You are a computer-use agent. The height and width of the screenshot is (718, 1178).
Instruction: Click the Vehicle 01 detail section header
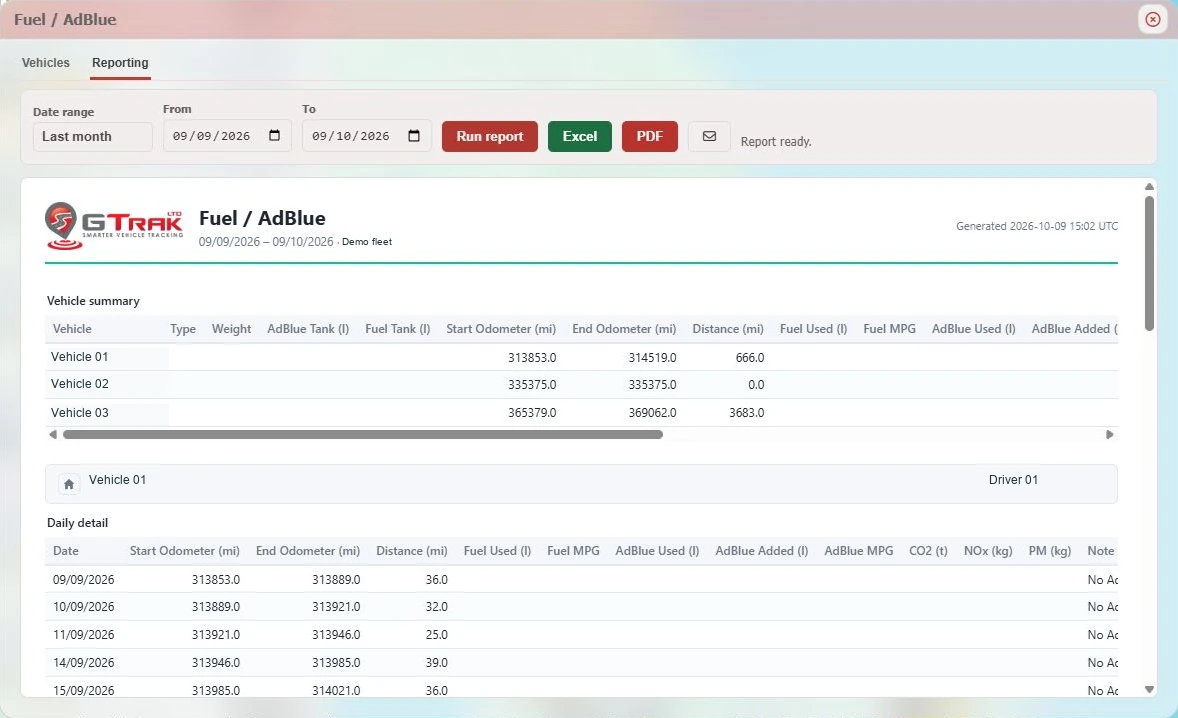(581, 484)
